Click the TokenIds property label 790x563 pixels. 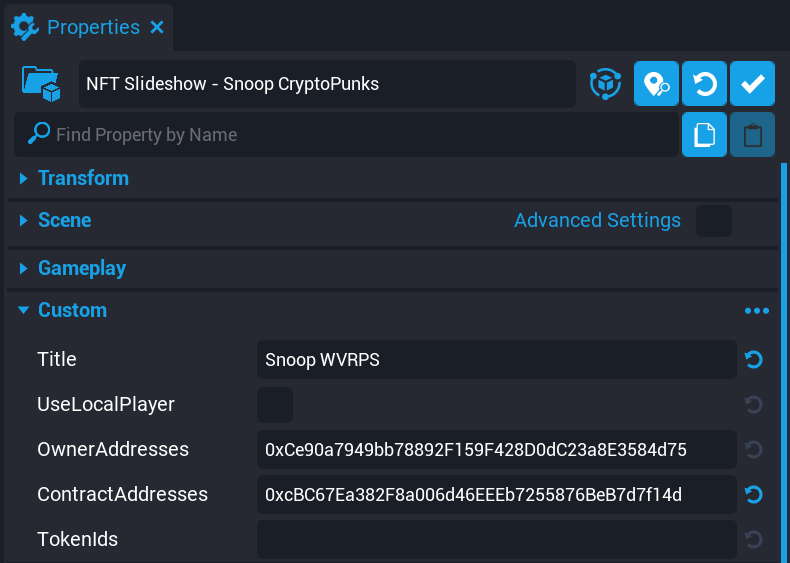78,539
